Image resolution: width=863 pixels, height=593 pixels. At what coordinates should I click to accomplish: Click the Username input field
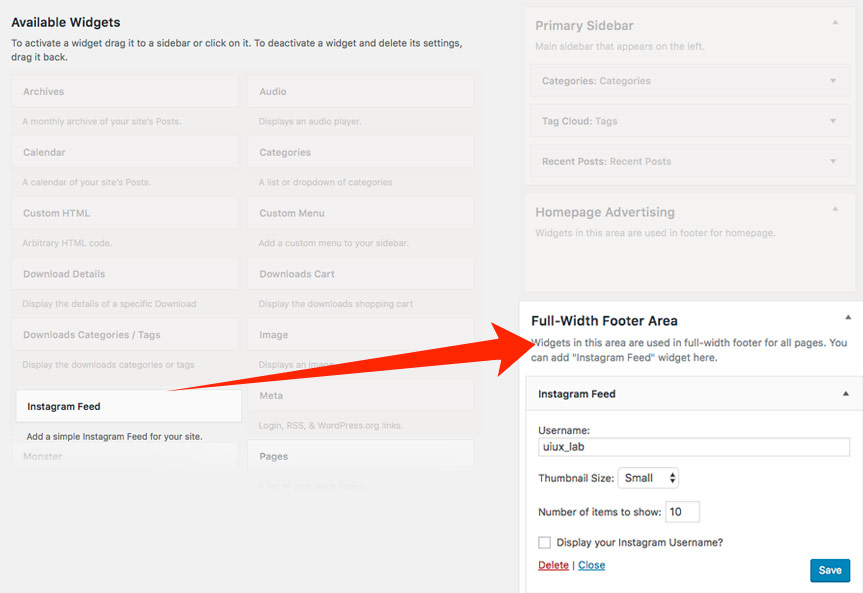pyautogui.click(x=693, y=447)
